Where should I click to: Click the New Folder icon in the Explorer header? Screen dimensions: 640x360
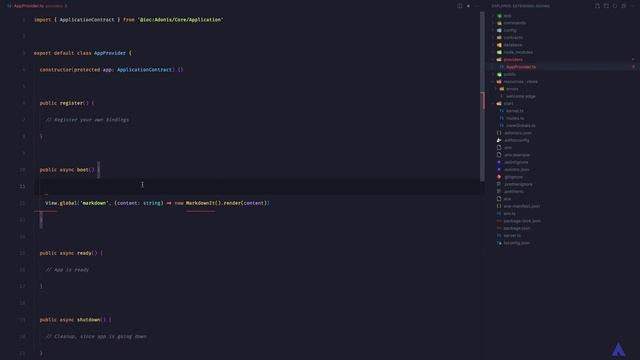606,6
